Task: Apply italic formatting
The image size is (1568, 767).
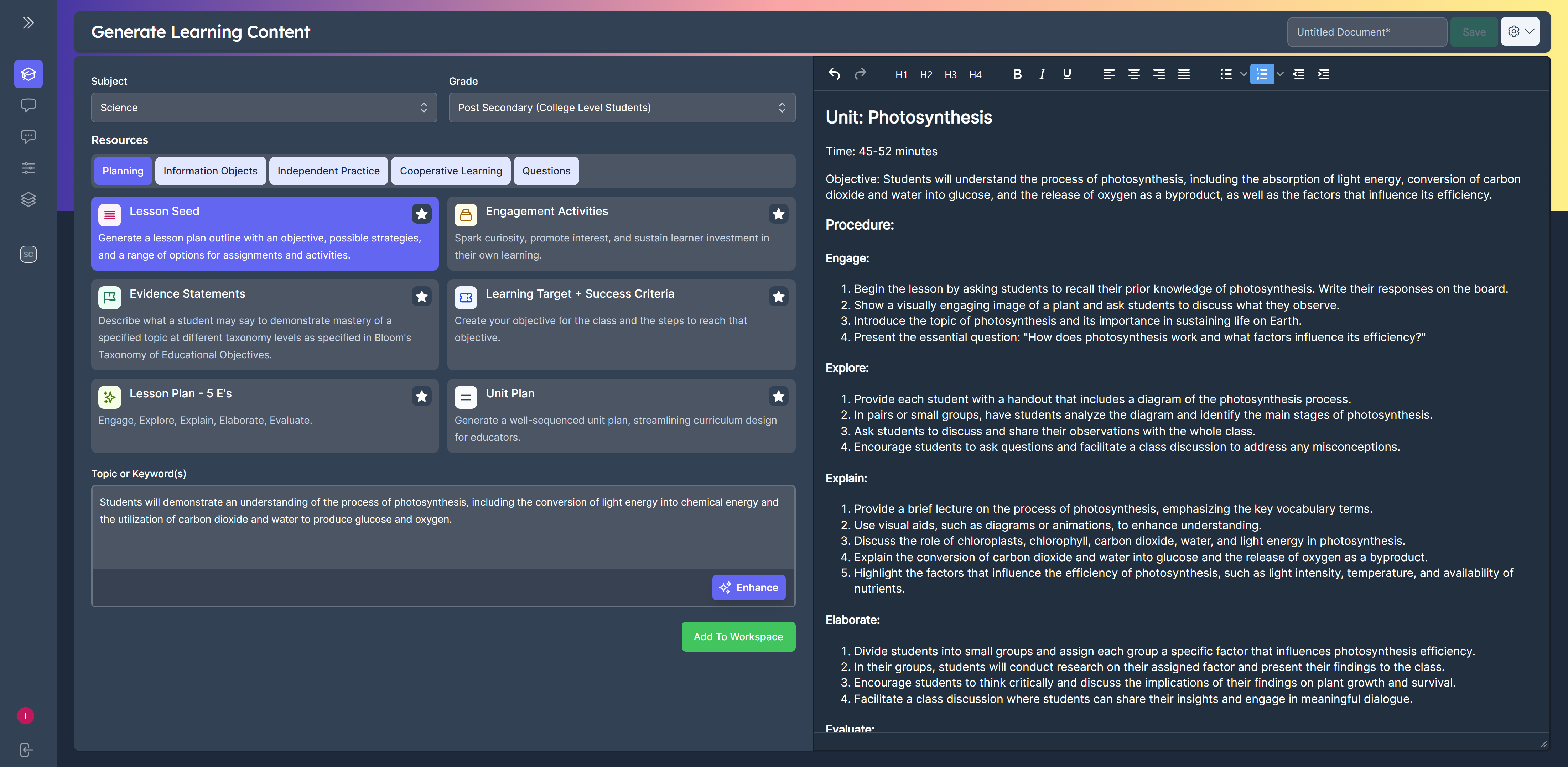Action: click(x=1042, y=74)
